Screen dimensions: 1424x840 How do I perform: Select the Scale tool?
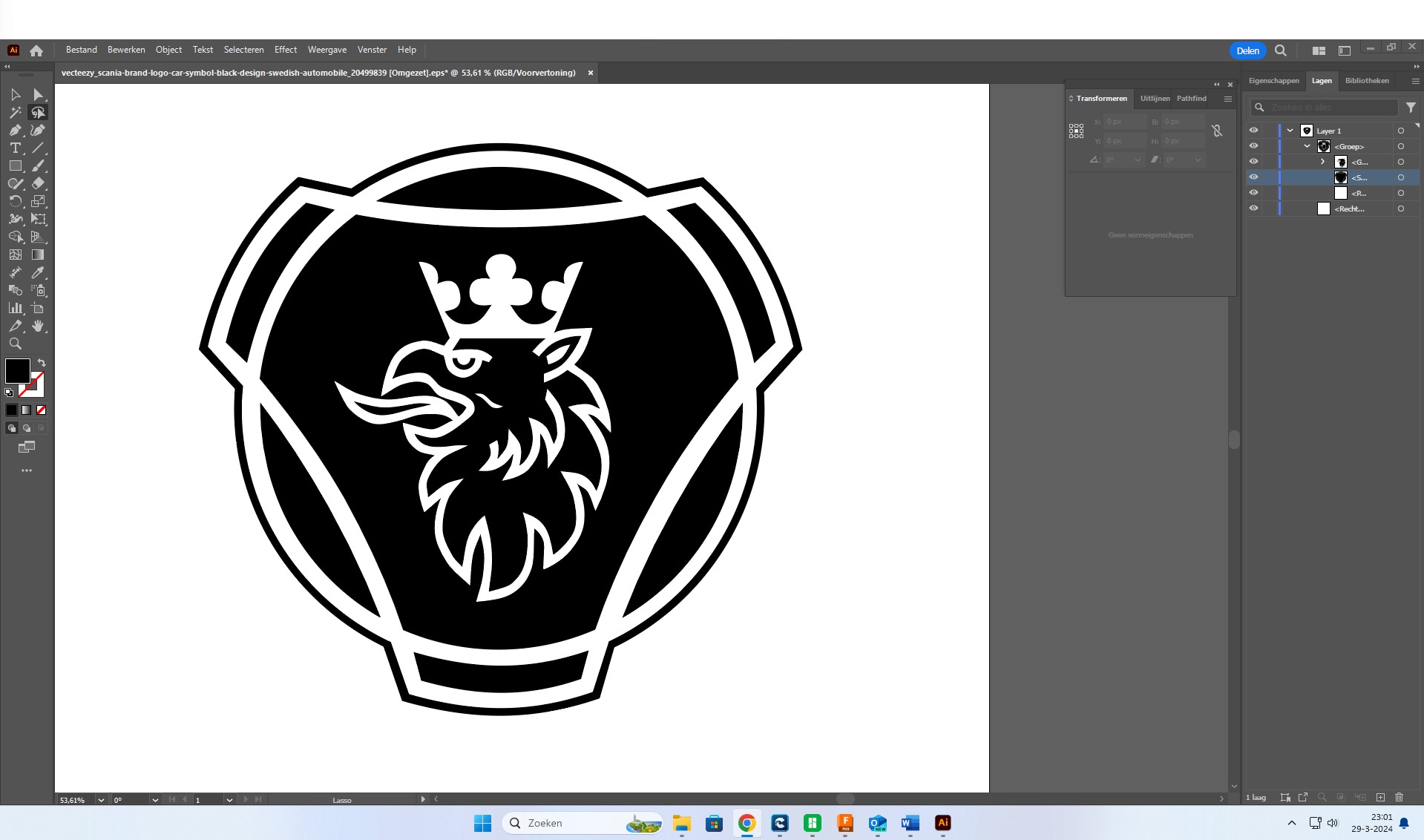[38, 201]
